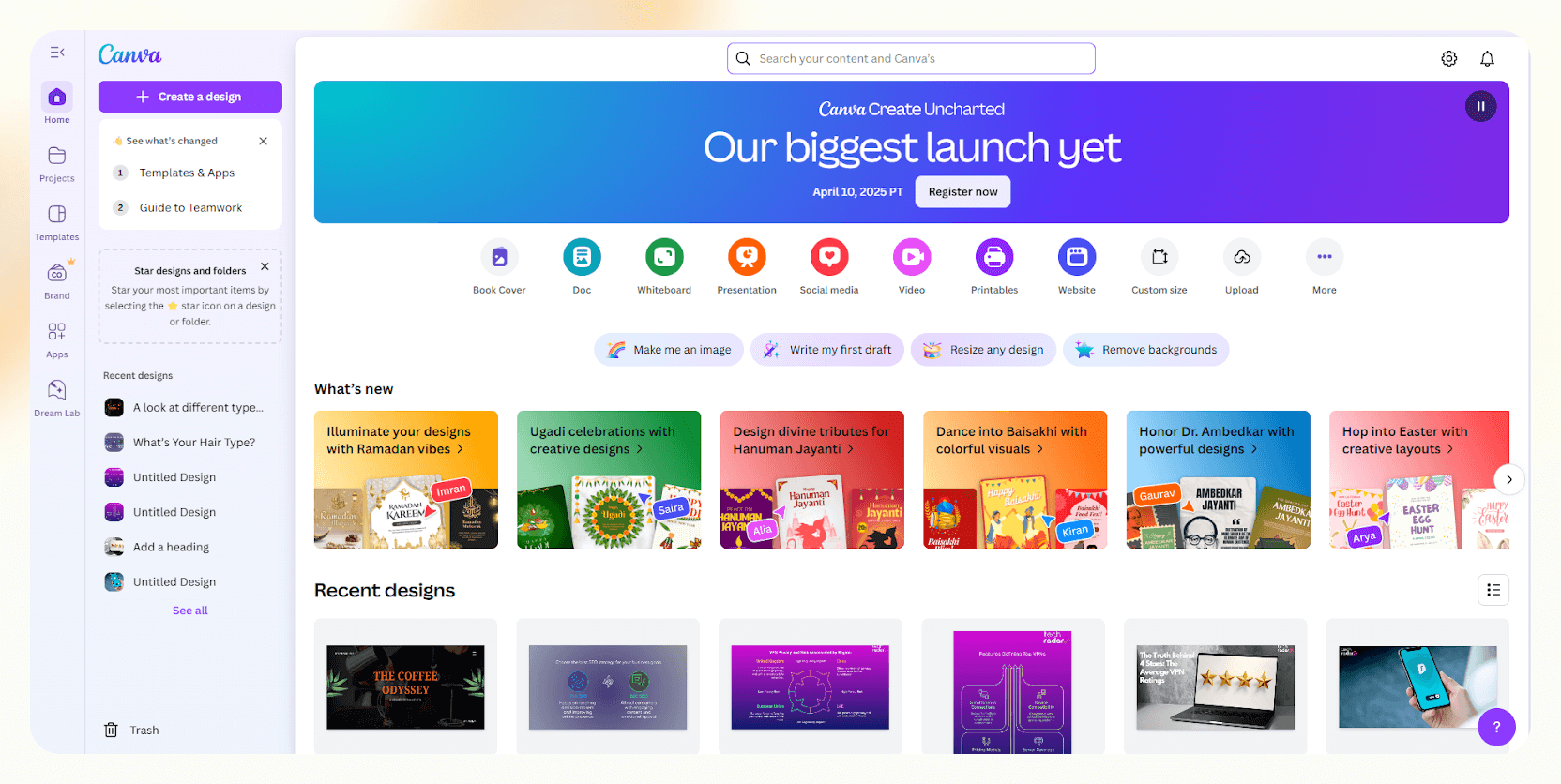
Task: Open the notifications bell
Action: click(1487, 58)
